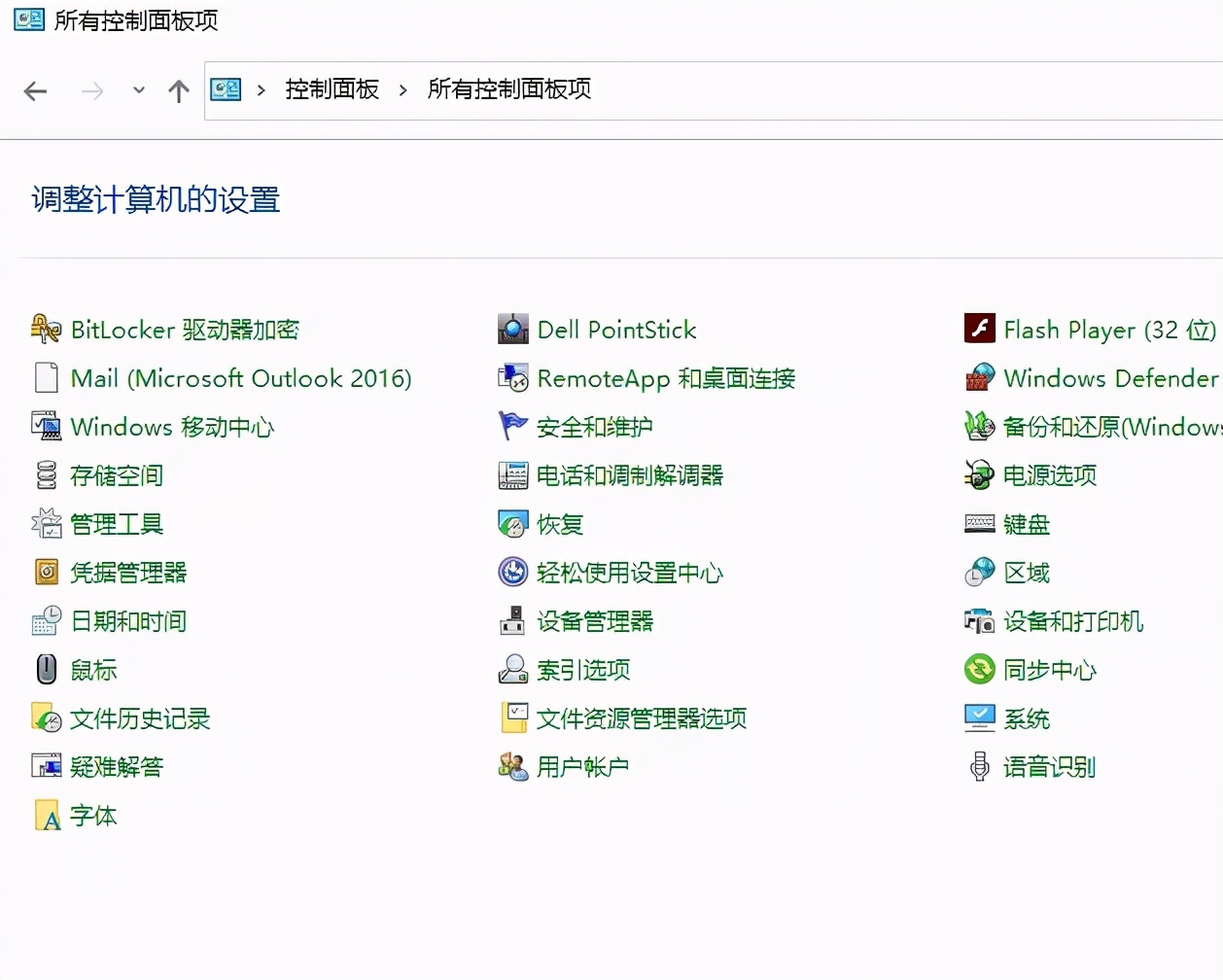Click the up navigation arrow
Viewport: 1223px width, 980px height.
click(x=179, y=89)
